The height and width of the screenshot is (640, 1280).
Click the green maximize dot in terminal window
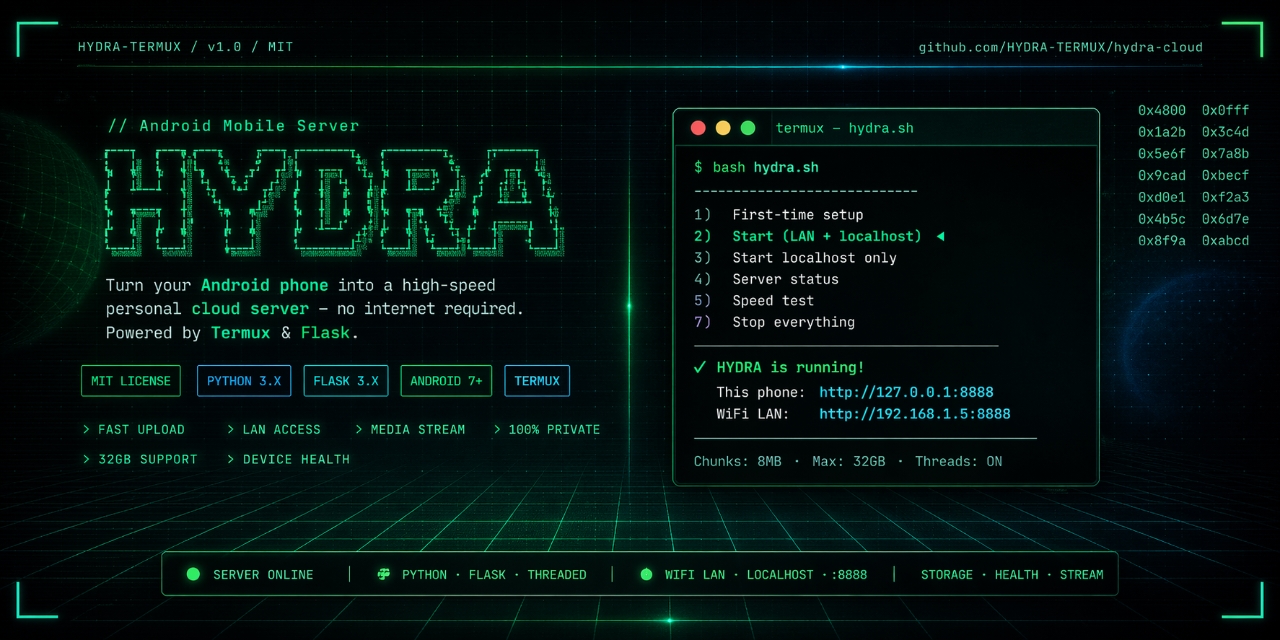[x=748, y=128]
